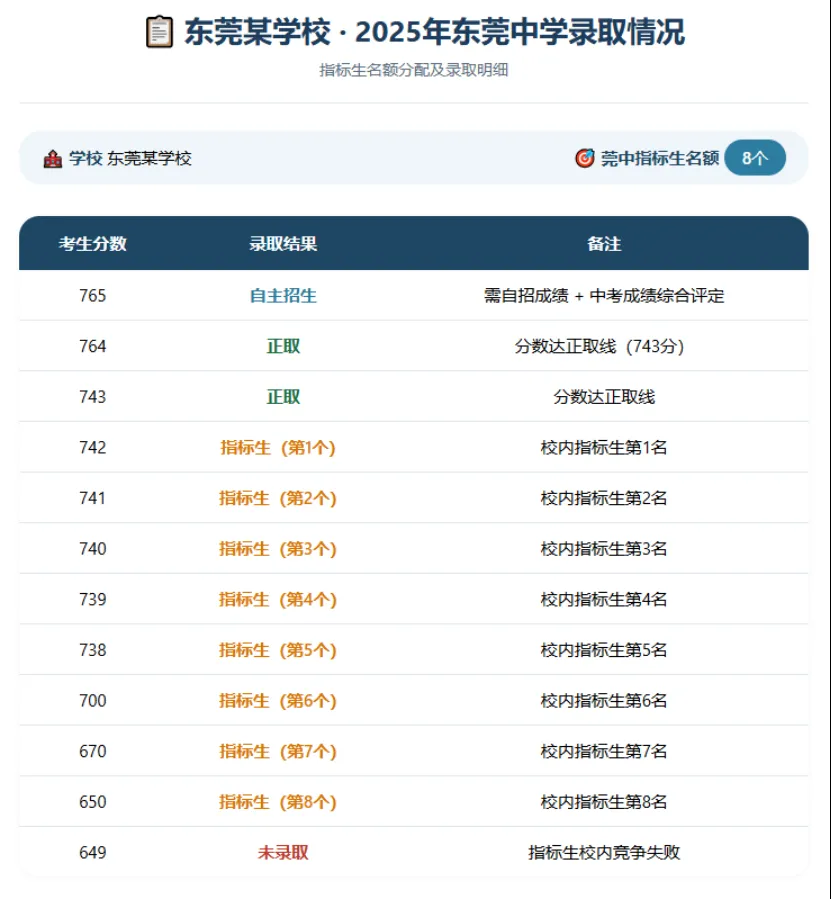Click the score cell 739

click(x=92, y=599)
